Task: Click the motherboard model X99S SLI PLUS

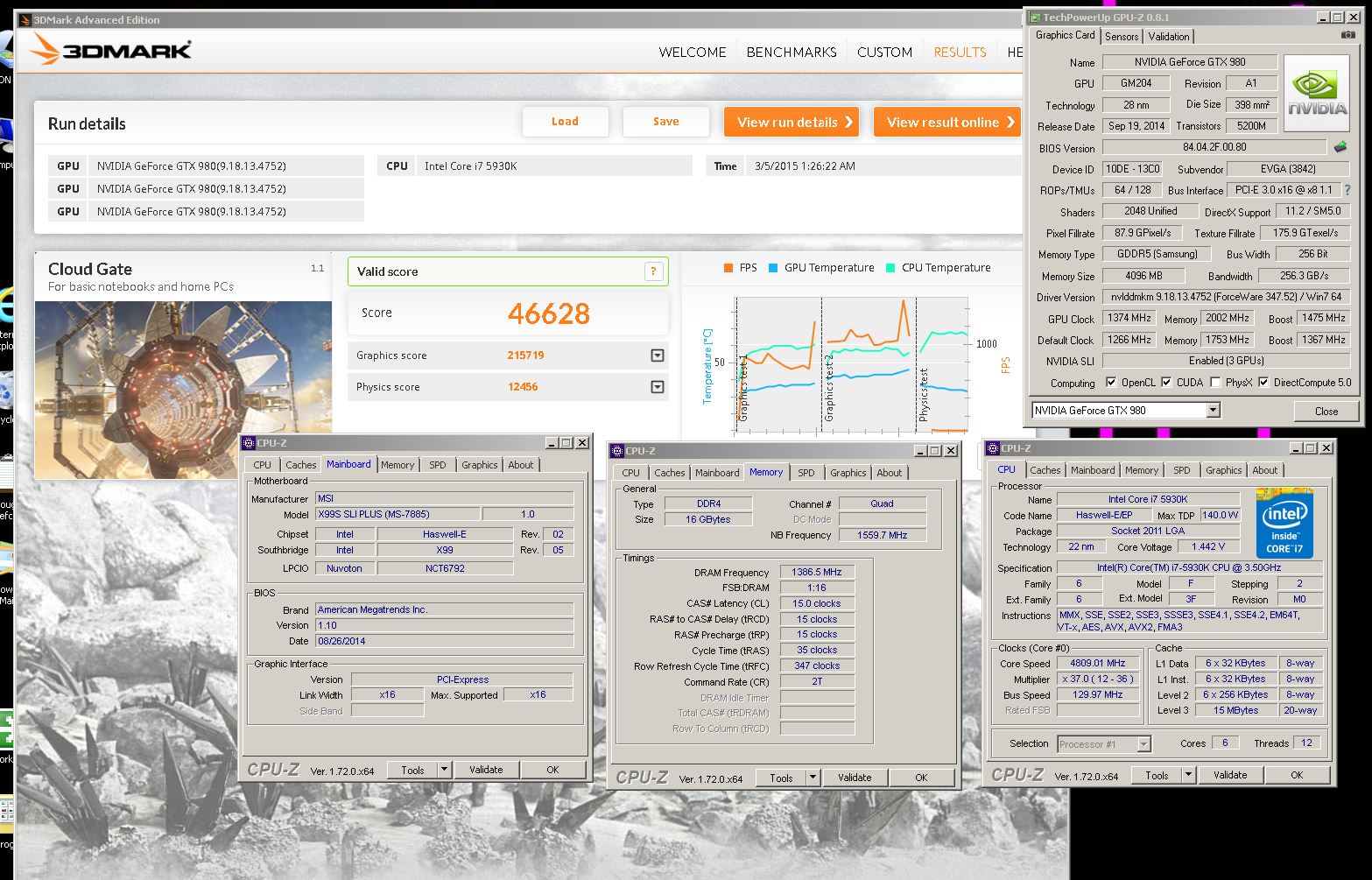Action: coord(398,514)
